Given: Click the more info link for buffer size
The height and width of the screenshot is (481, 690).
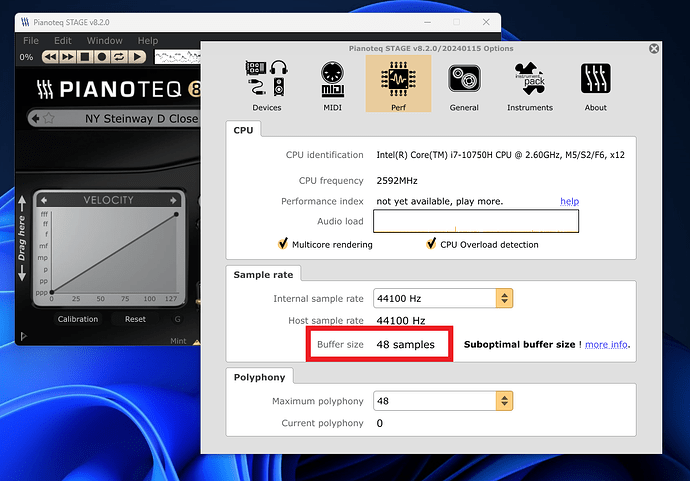Looking at the screenshot, I should click(606, 345).
